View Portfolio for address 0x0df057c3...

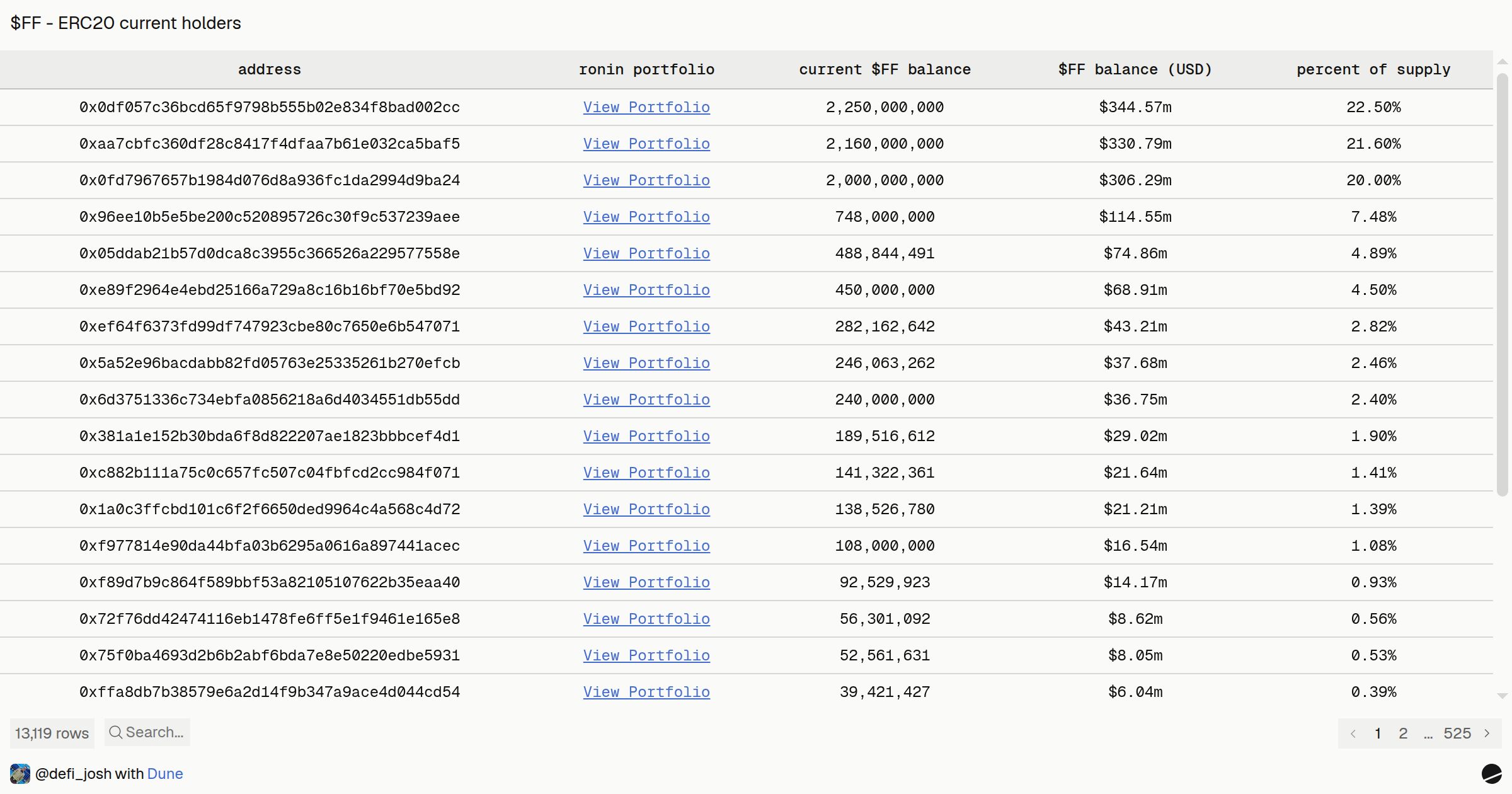646,107
